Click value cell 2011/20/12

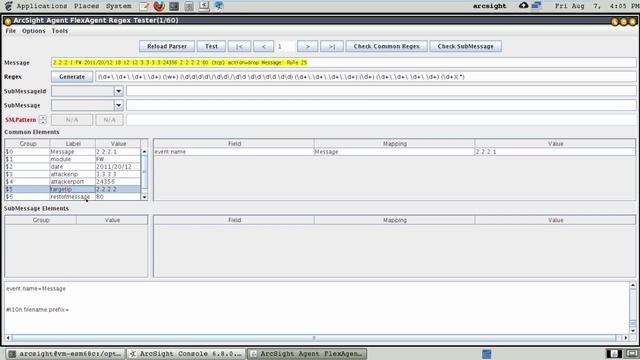click(118, 167)
